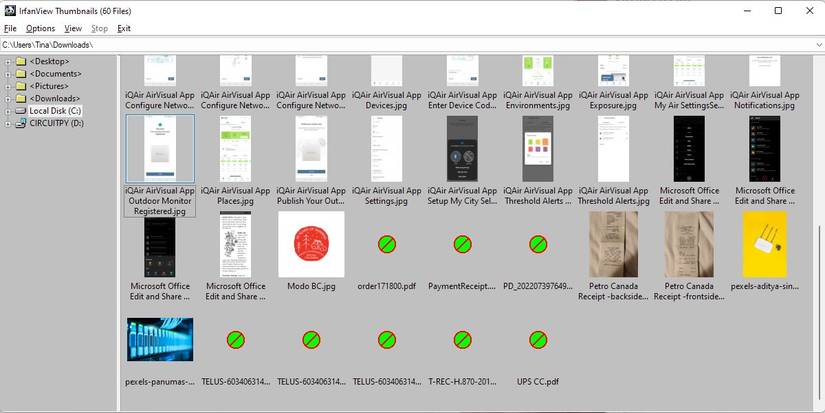
Task: Select the iQAir Settings.jpg thumbnail
Action: click(x=387, y=149)
